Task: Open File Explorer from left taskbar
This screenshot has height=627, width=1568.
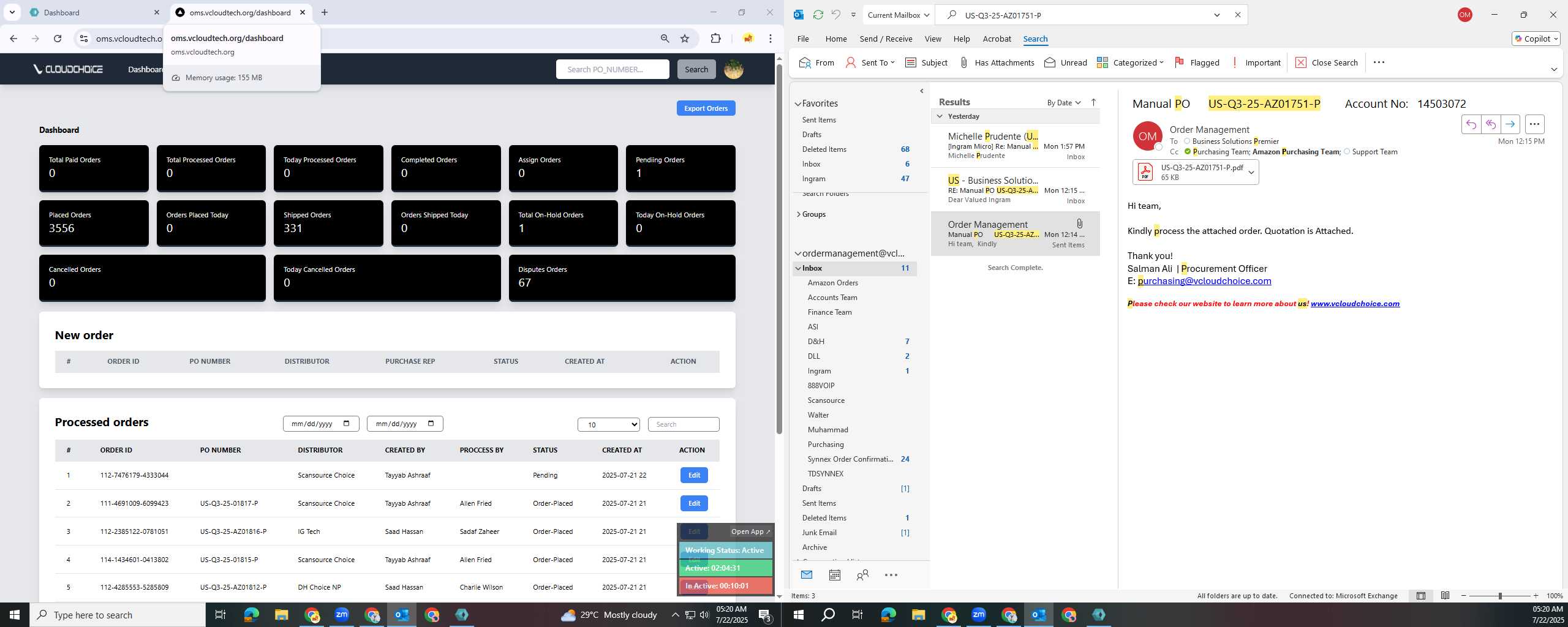Action: (281, 615)
